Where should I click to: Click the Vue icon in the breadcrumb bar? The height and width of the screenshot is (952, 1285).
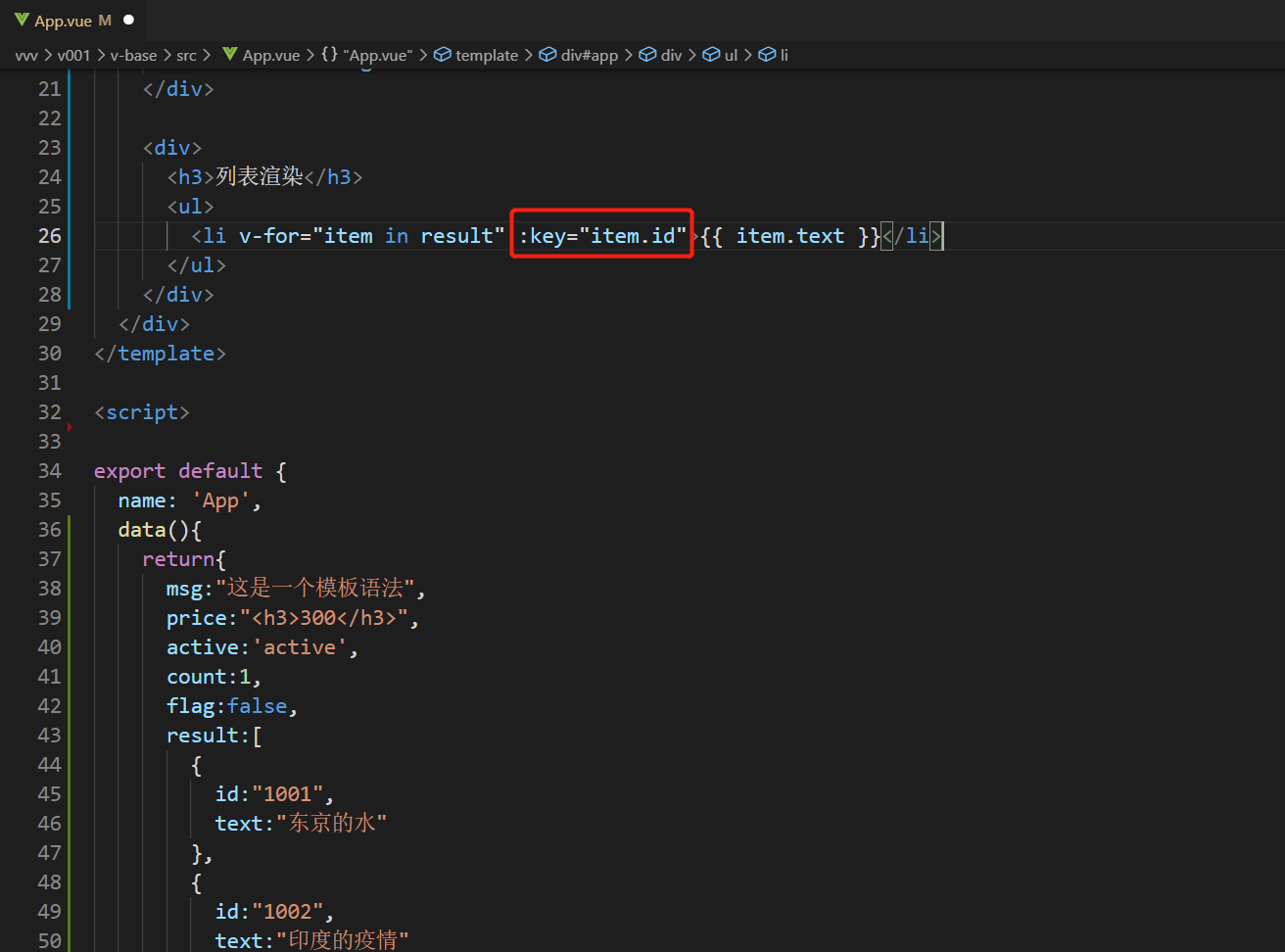[230, 54]
